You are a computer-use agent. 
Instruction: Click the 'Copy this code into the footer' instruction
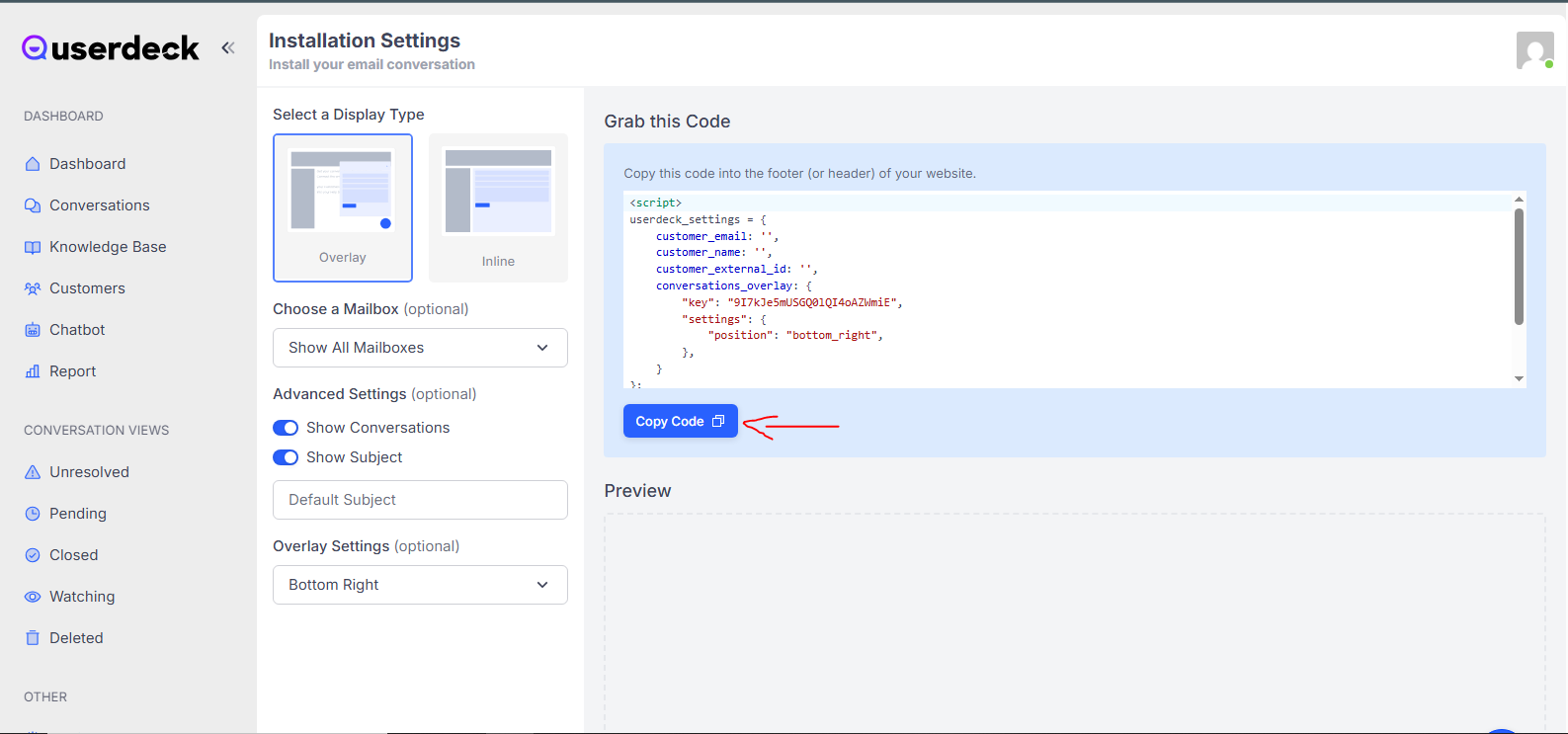pos(800,173)
